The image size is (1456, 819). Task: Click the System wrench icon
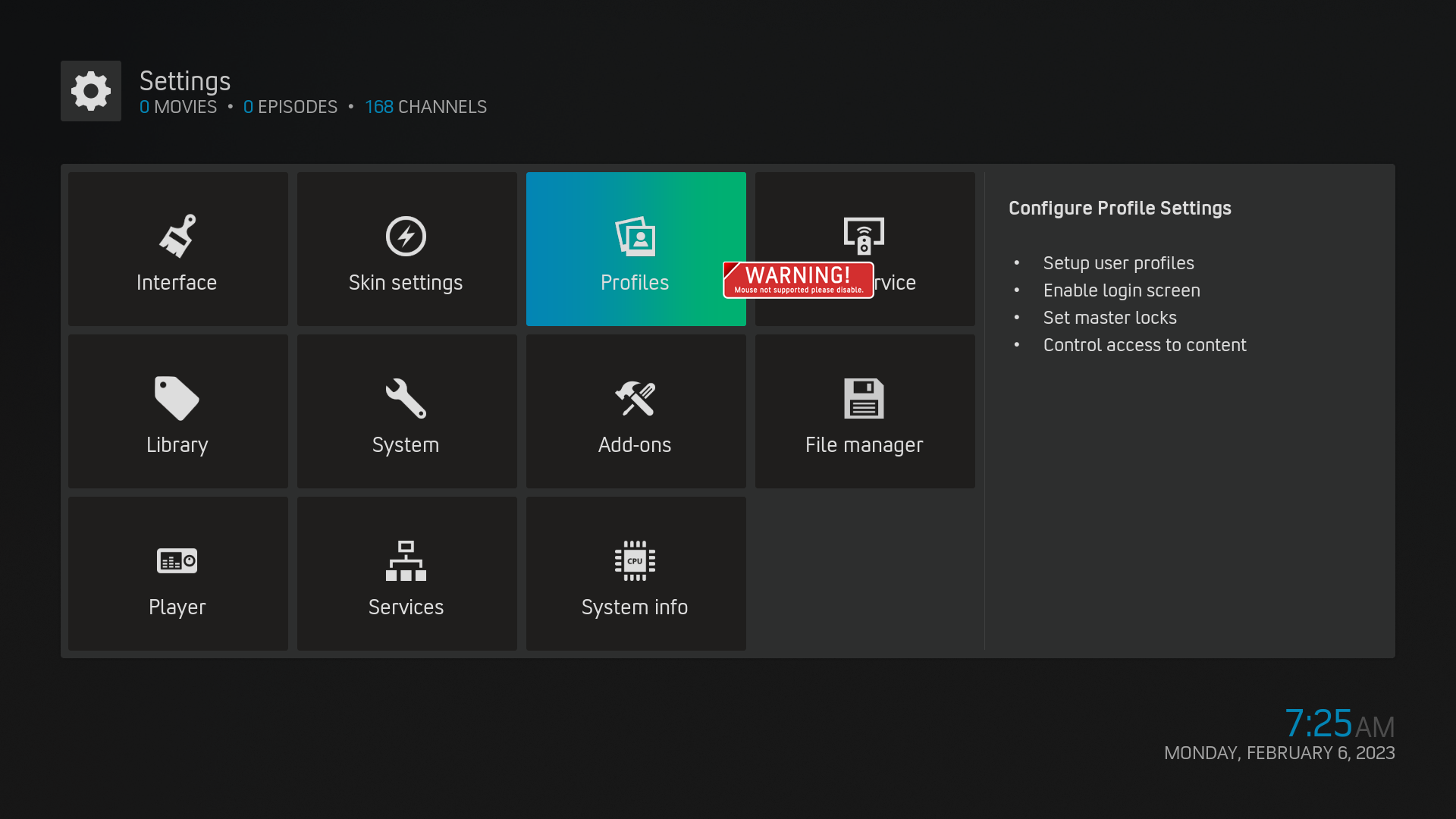pyautogui.click(x=406, y=398)
